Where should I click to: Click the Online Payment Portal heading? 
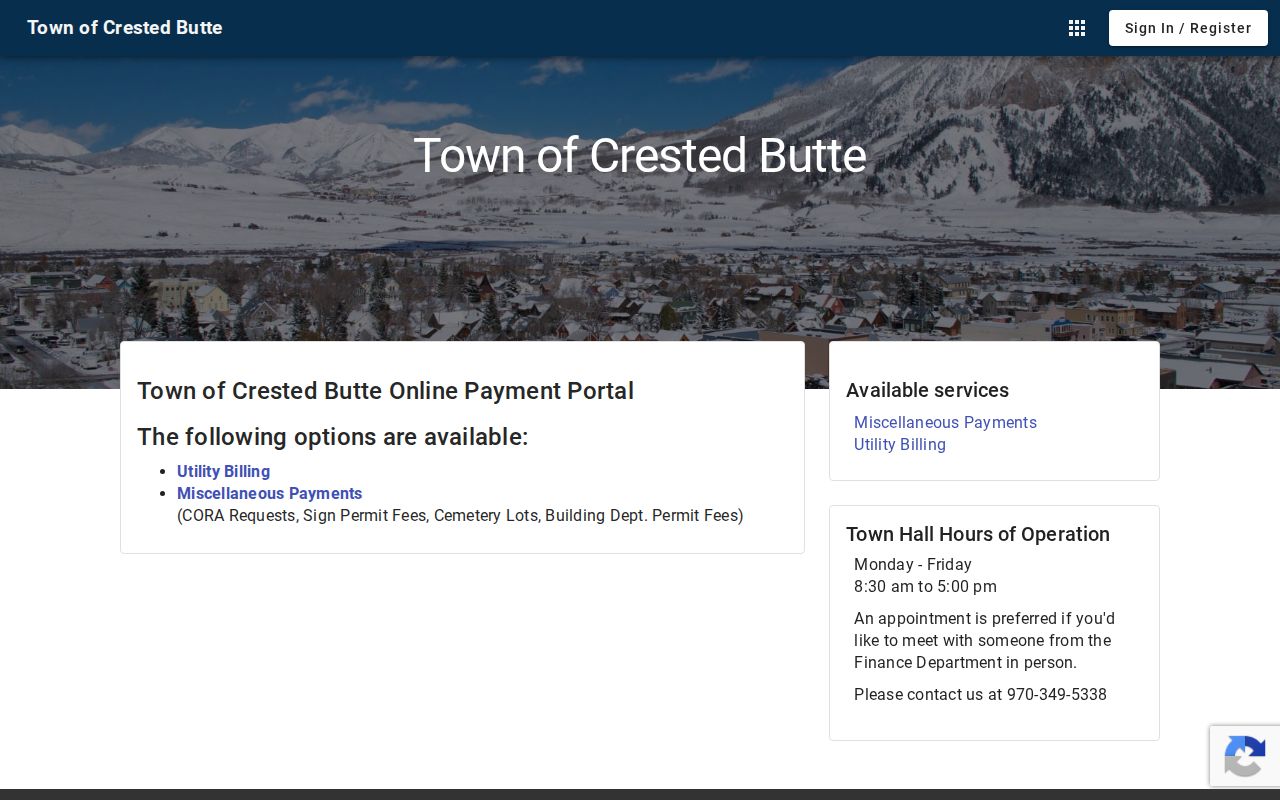(385, 391)
